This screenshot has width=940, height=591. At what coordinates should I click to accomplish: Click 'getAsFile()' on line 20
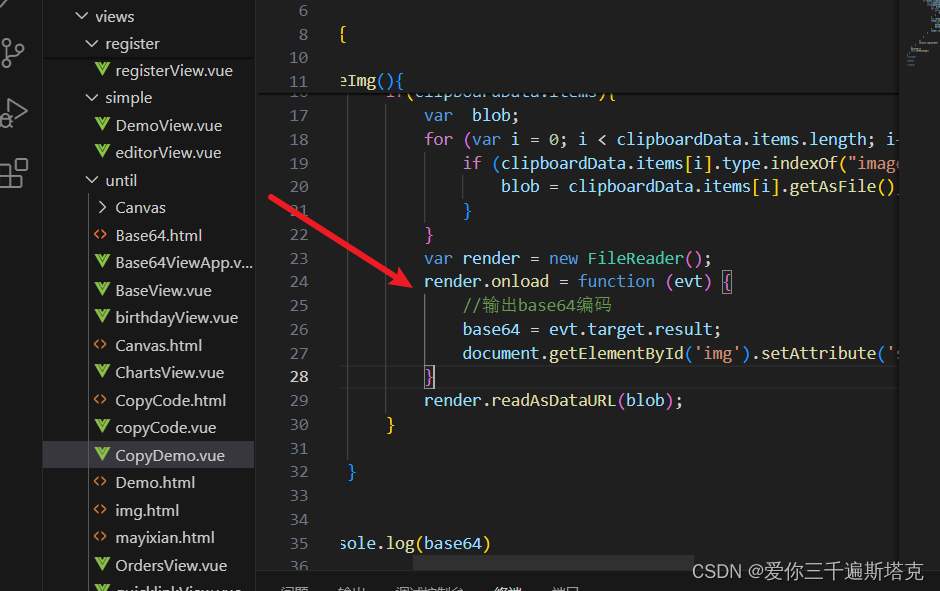tap(842, 187)
